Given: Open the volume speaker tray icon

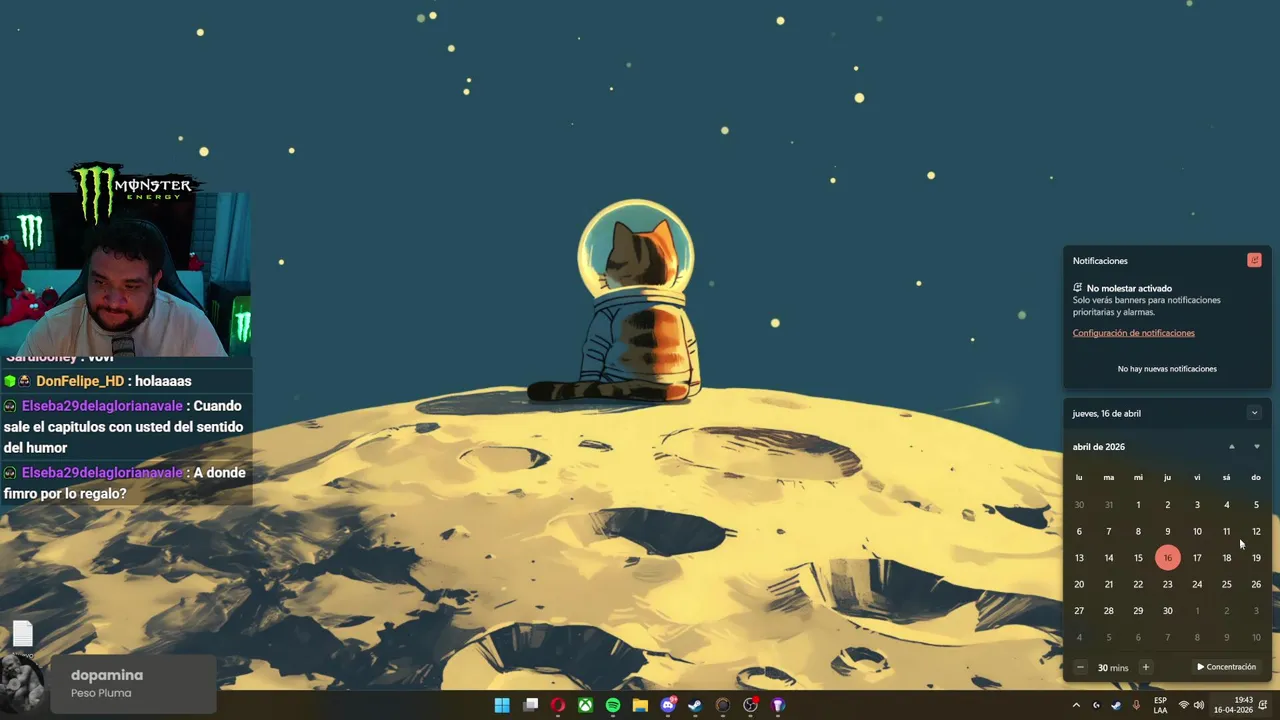Looking at the screenshot, I should tap(1198, 705).
